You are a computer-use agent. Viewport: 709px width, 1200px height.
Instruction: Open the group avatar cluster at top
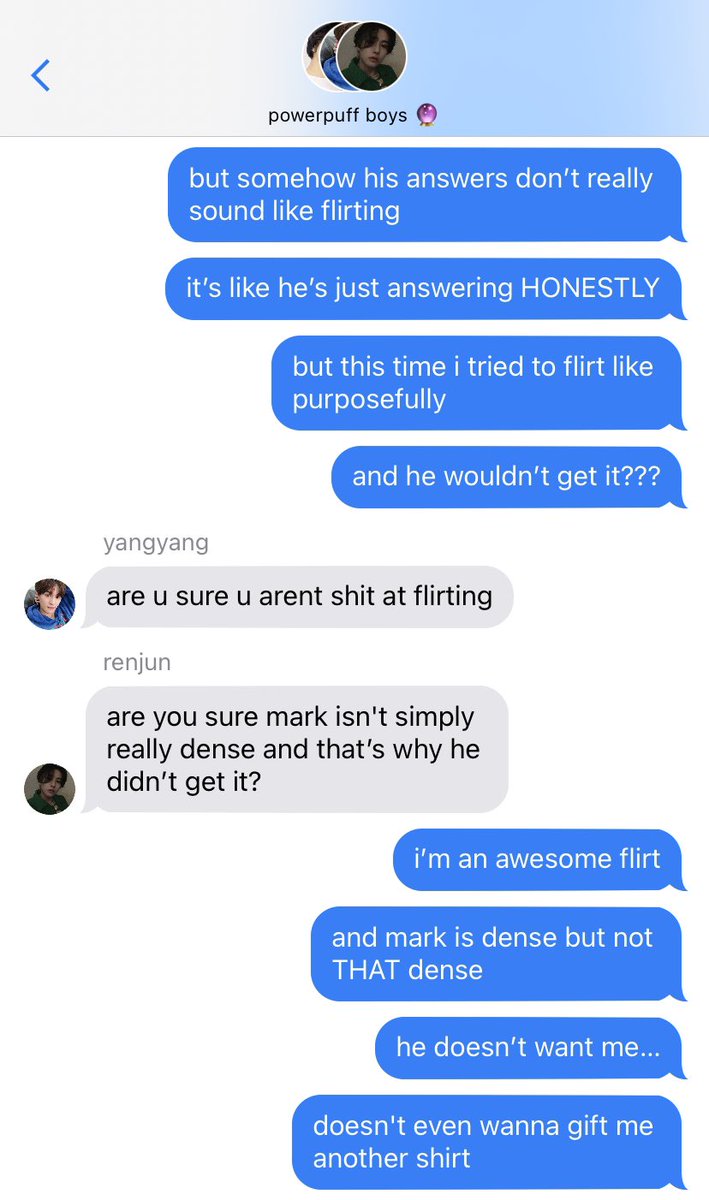click(354, 56)
